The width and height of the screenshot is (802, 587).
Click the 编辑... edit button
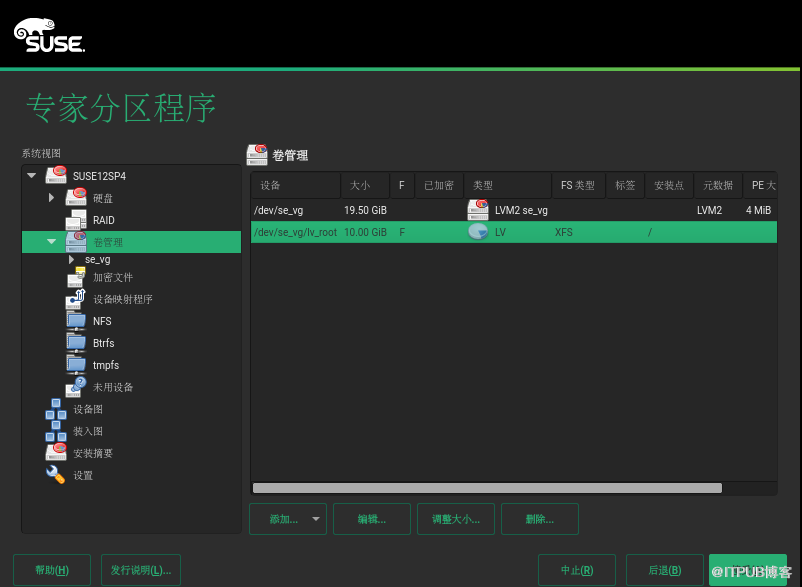click(372, 519)
